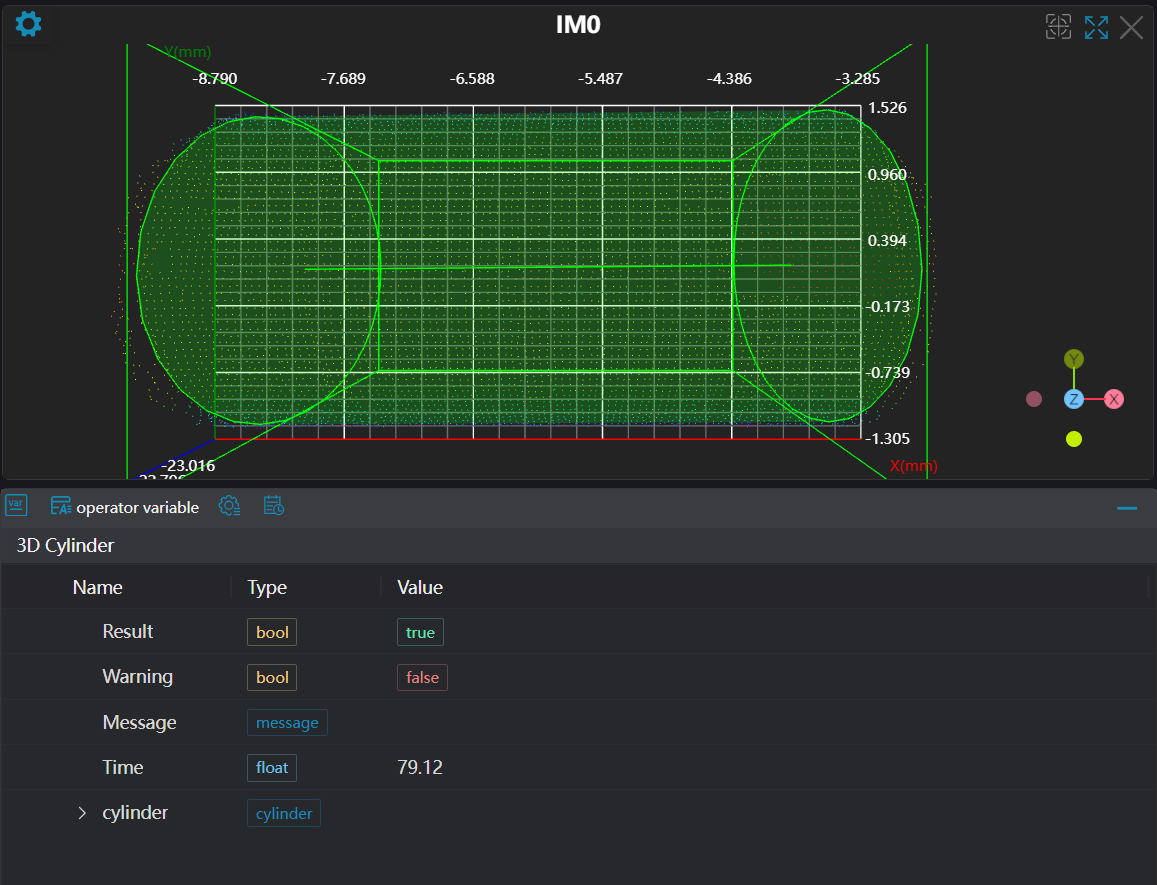The image size is (1157, 885).
Task: Open the schedule history clock icon
Action: (x=274, y=506)
